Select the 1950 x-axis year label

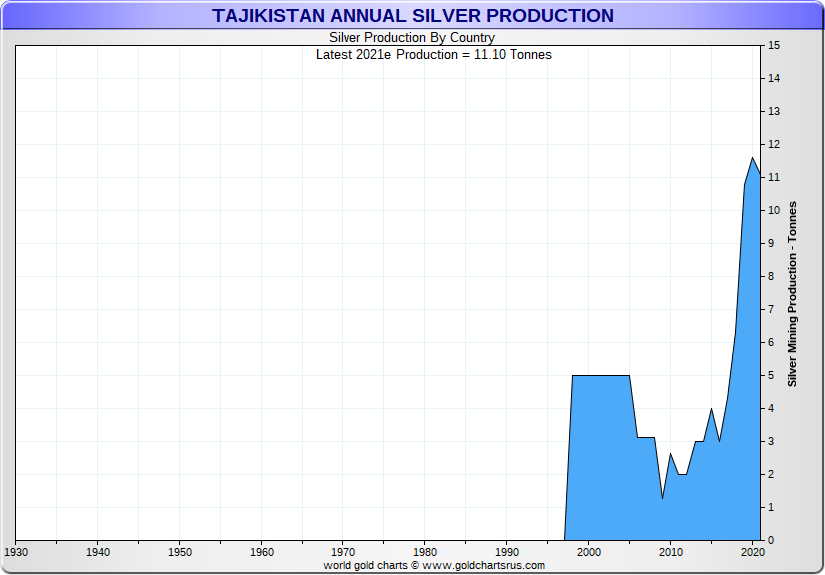[x=179, y=551]
